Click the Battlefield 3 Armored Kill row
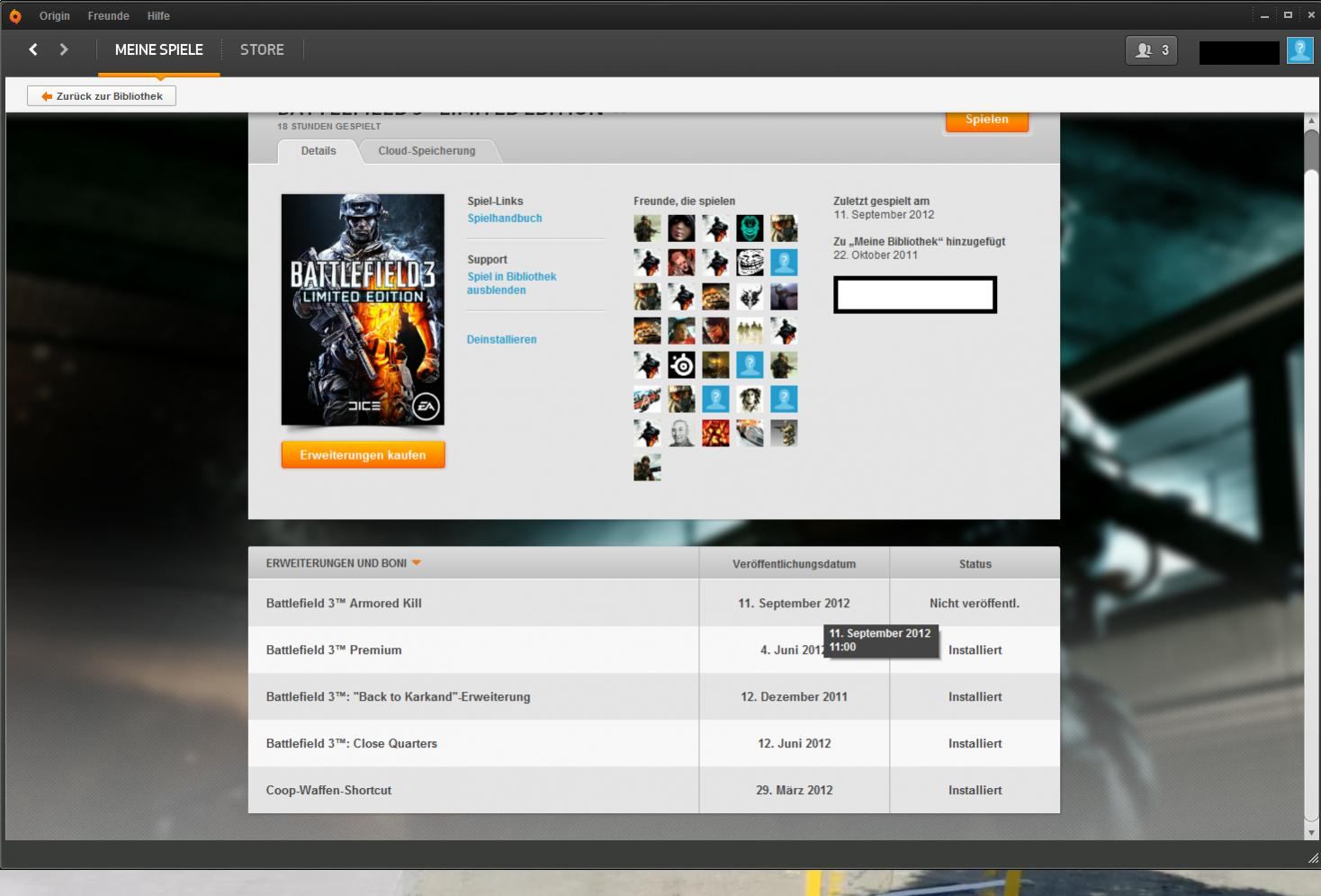 point(654,604)
